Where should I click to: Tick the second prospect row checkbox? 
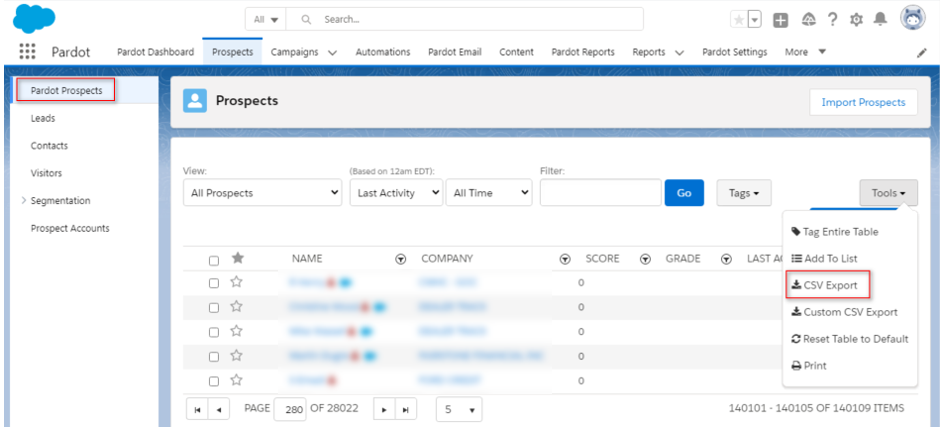(x=214, y=308)
